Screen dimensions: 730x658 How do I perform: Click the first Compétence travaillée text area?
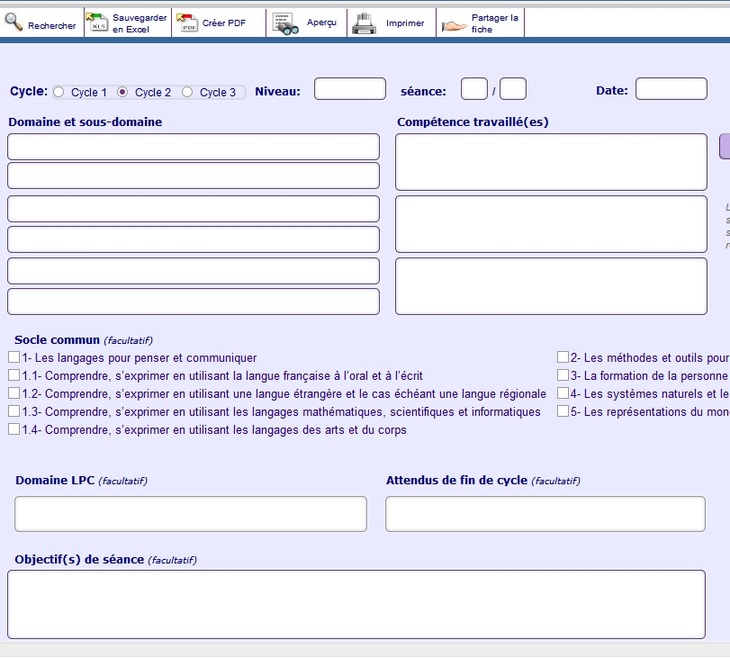point(551,162)
